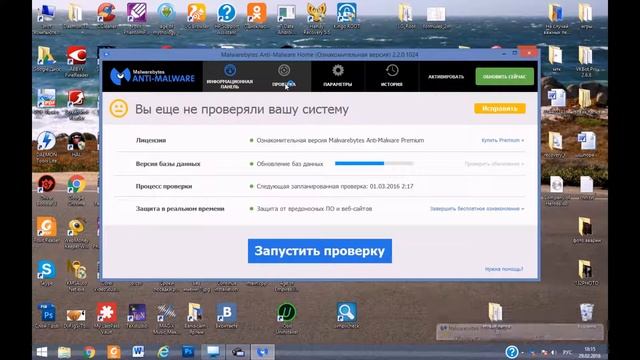Open the Windows Start button

click(x=42, y=352)
